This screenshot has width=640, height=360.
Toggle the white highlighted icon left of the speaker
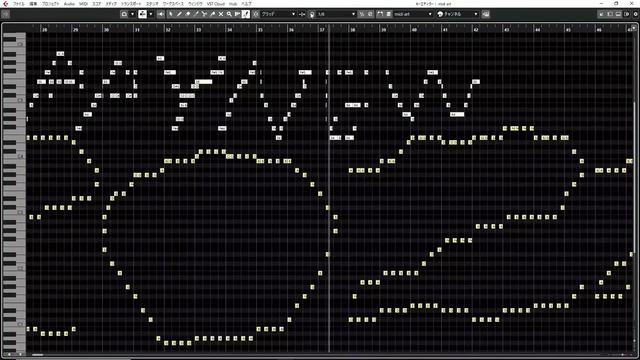pyautogui.click(x=142, y=14)
